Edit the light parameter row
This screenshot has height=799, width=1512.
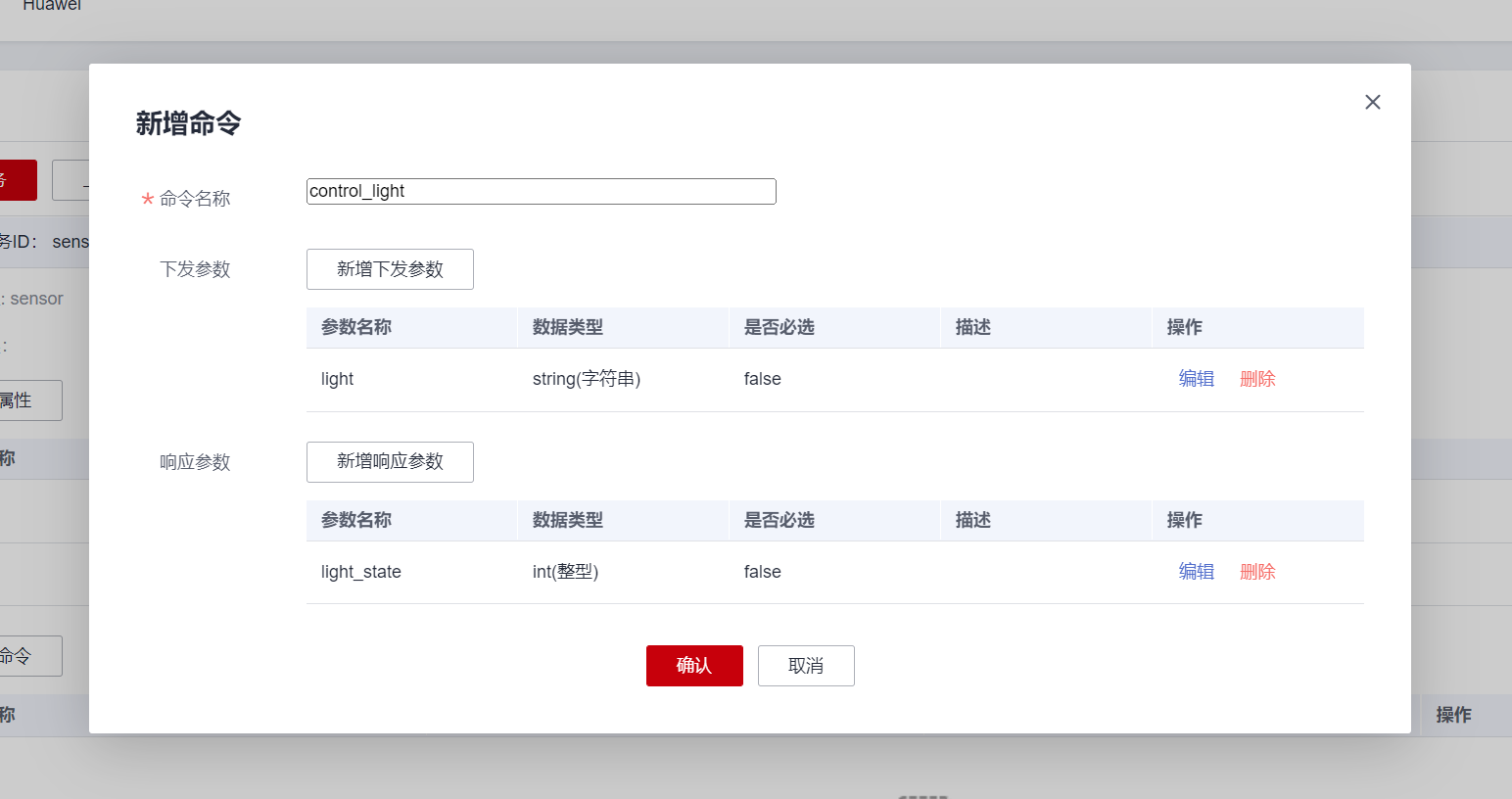[x=1196, y=379]
